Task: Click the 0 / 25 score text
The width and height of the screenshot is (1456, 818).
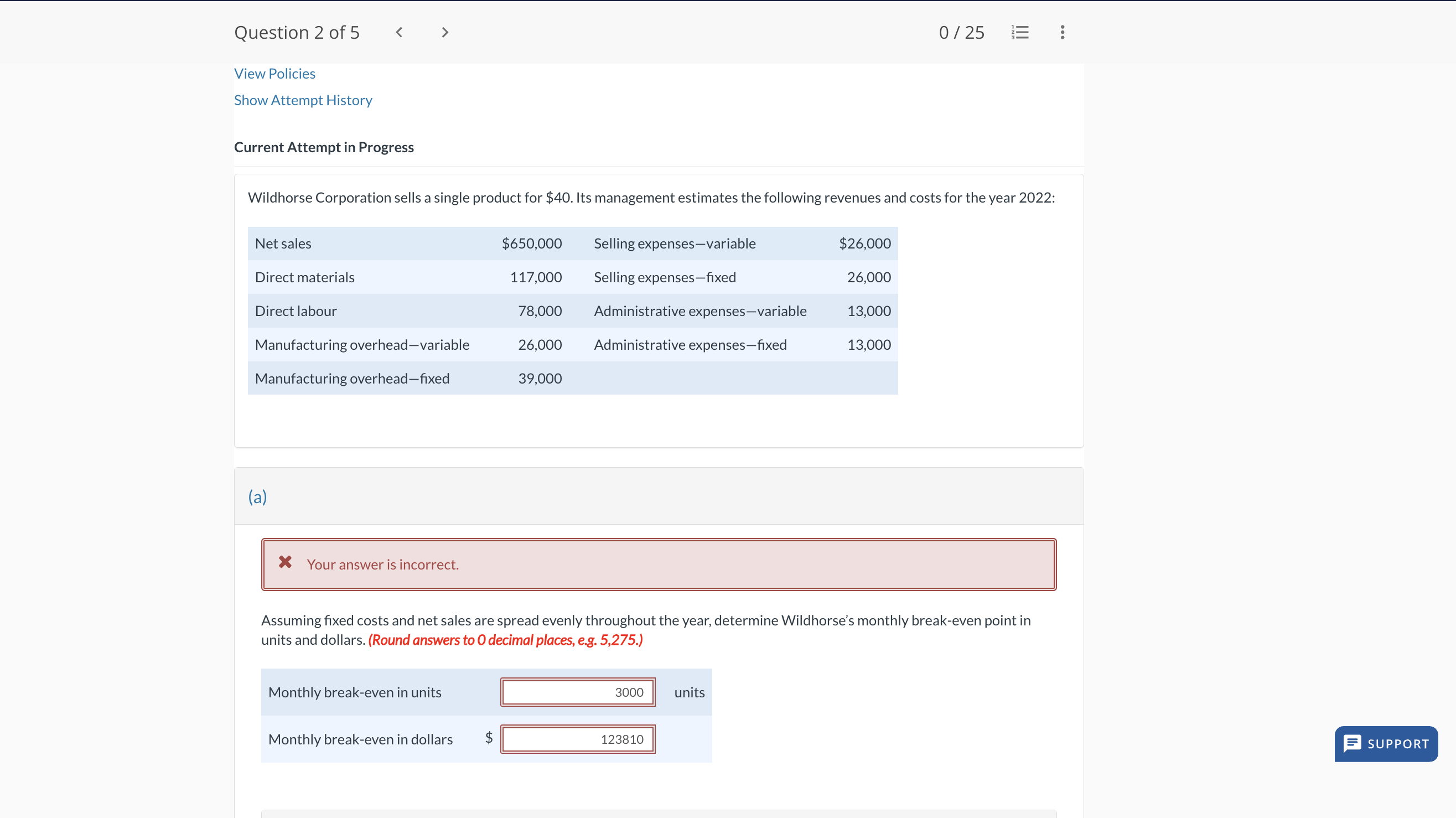Action: pyautogui.click(x=961, y=32)
